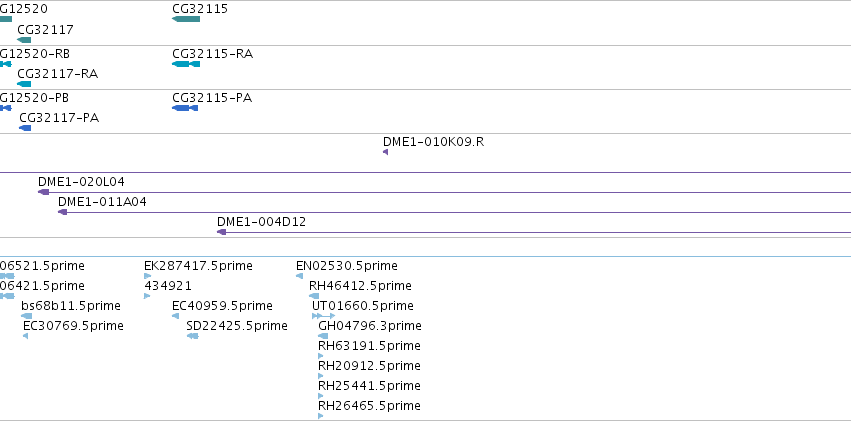Viewport: 851px width, 421px height.
Task: Click the EC40959.5prime EST arrowhead
Action: click(x=175, y=316)
